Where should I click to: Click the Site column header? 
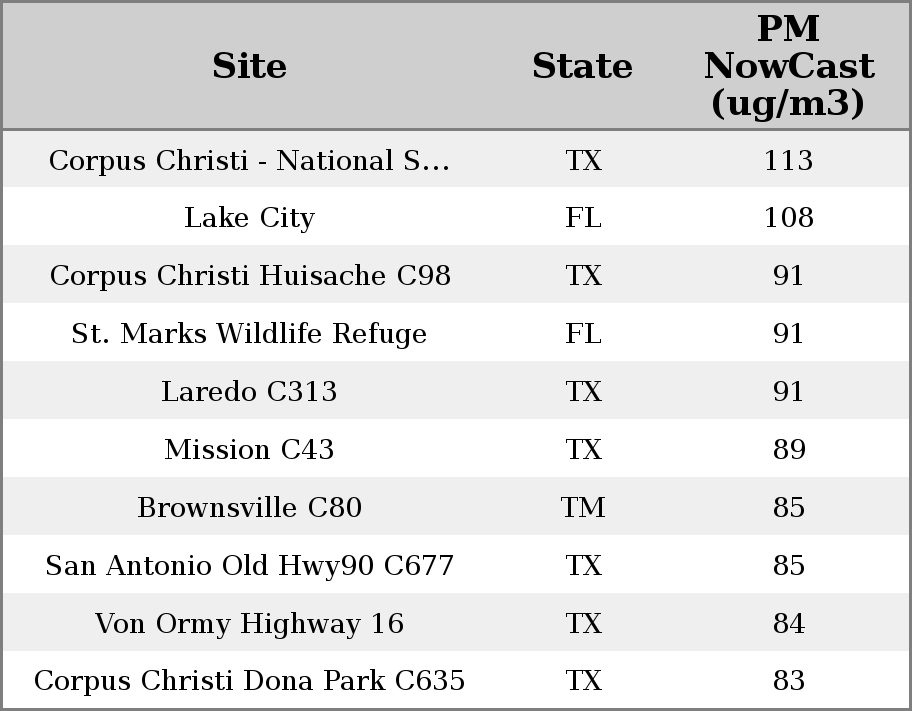tap(249, 66)
